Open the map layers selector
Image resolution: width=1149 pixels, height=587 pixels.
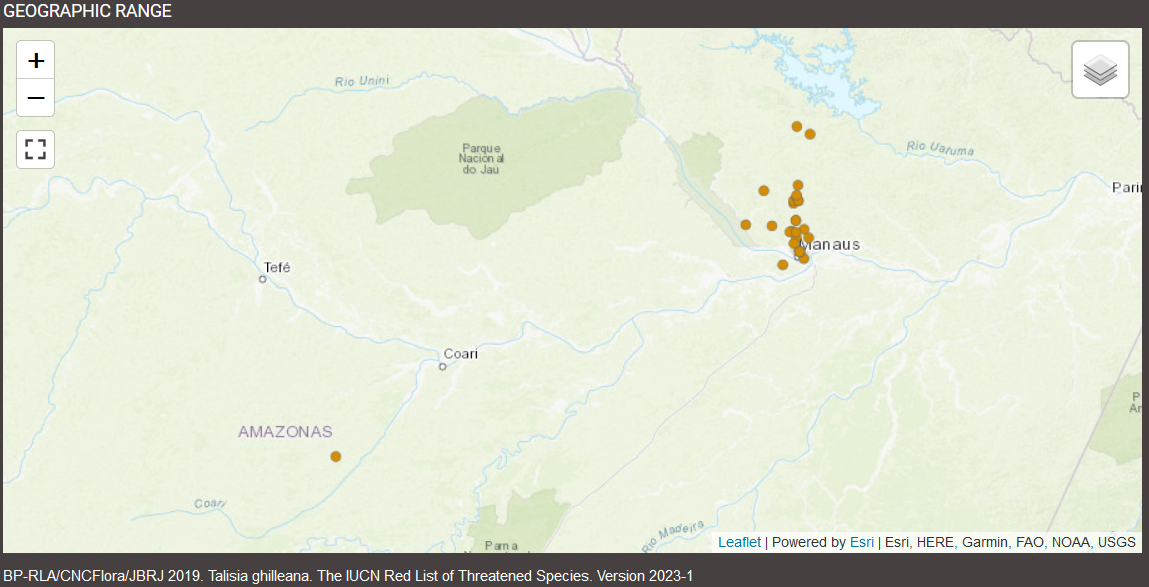(x=1100, y=70)
